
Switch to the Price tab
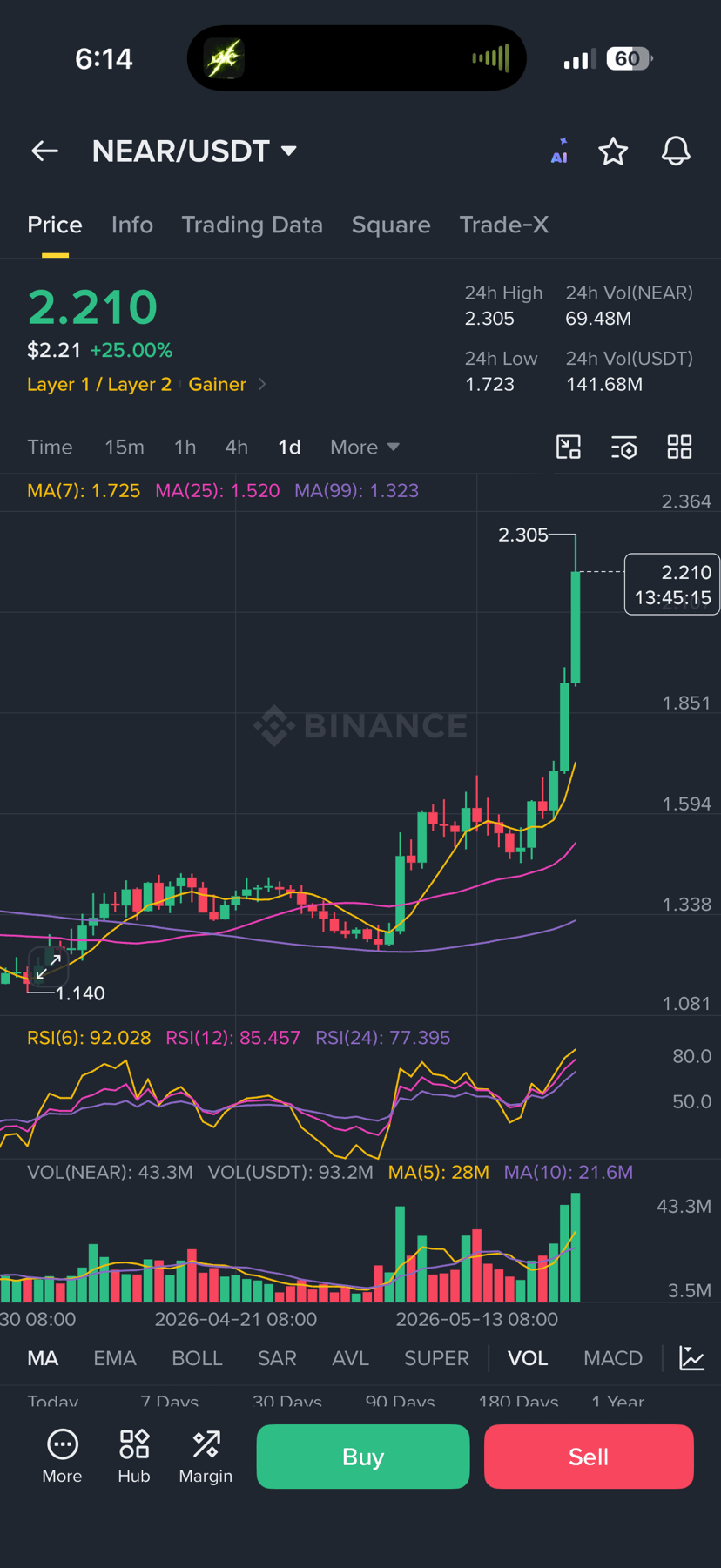coord(55,225)
